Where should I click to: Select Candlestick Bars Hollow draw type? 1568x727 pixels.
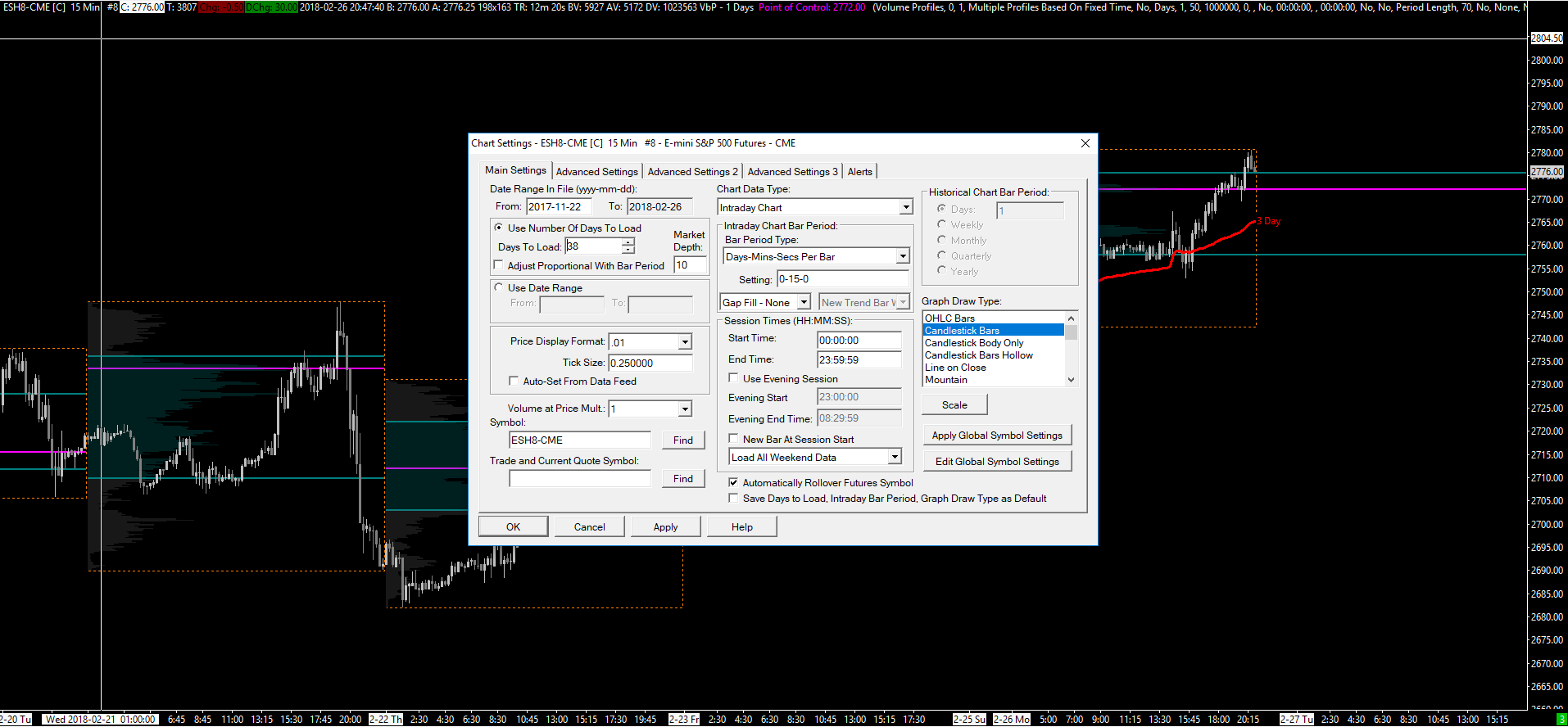click(994, 354)
